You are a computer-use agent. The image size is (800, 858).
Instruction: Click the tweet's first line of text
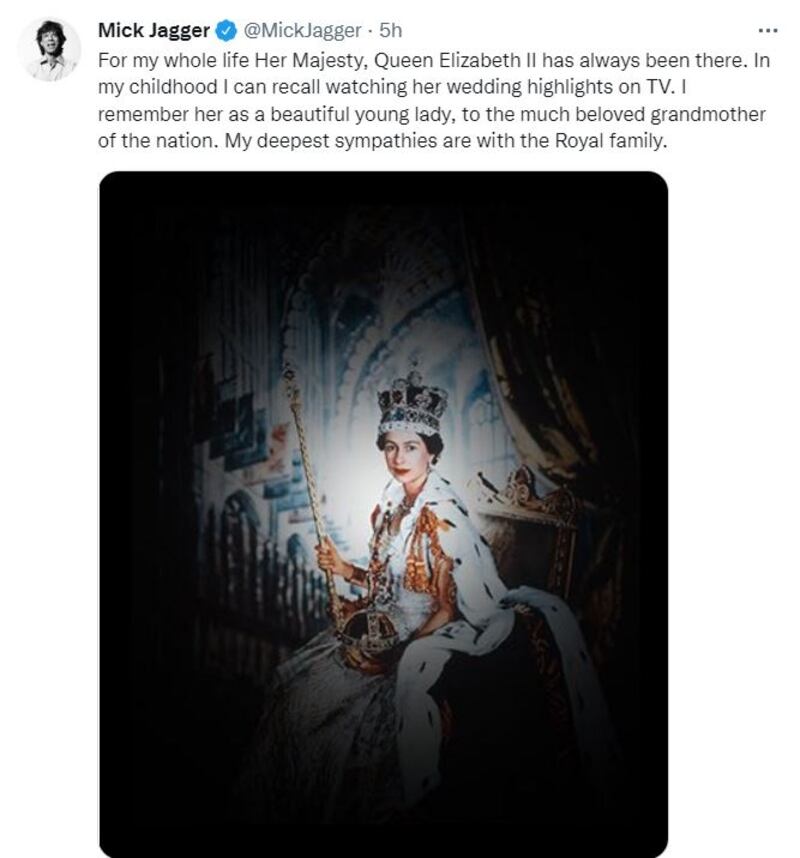433,60
